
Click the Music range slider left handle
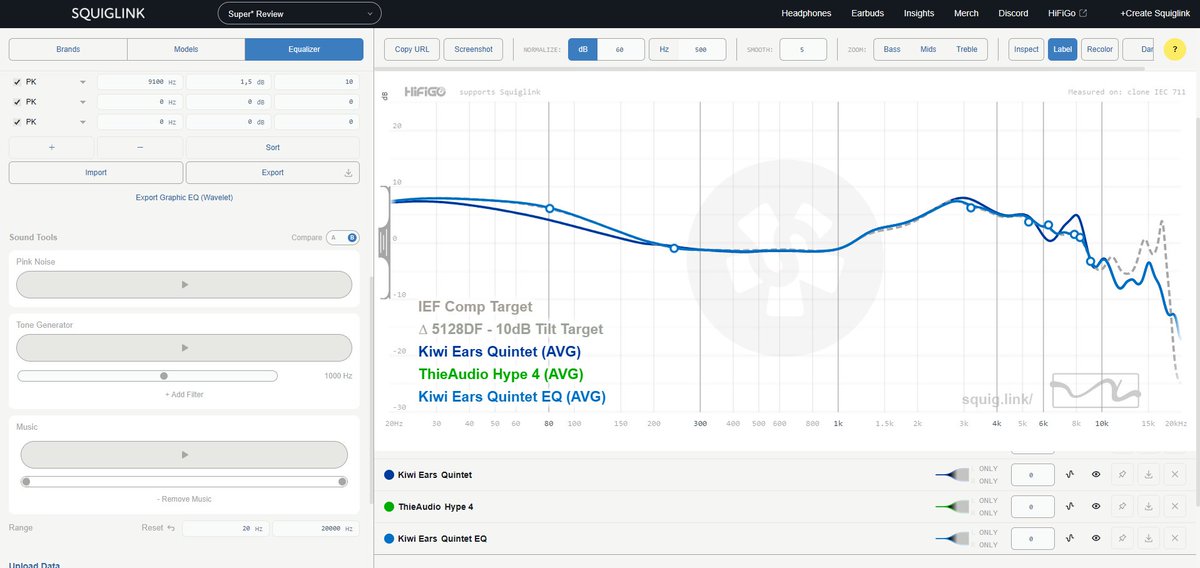click(x=26, y=482)
